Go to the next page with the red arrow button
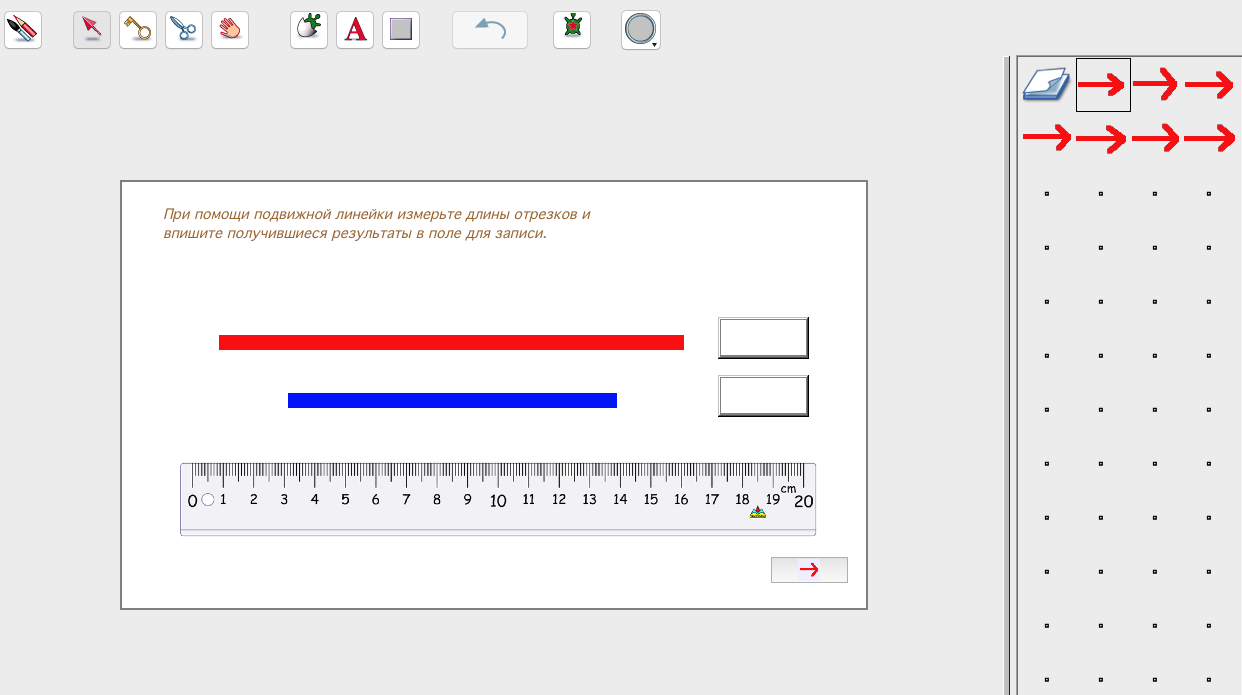The width and height of the screenshot is (1242, 695). coord(809,570)
